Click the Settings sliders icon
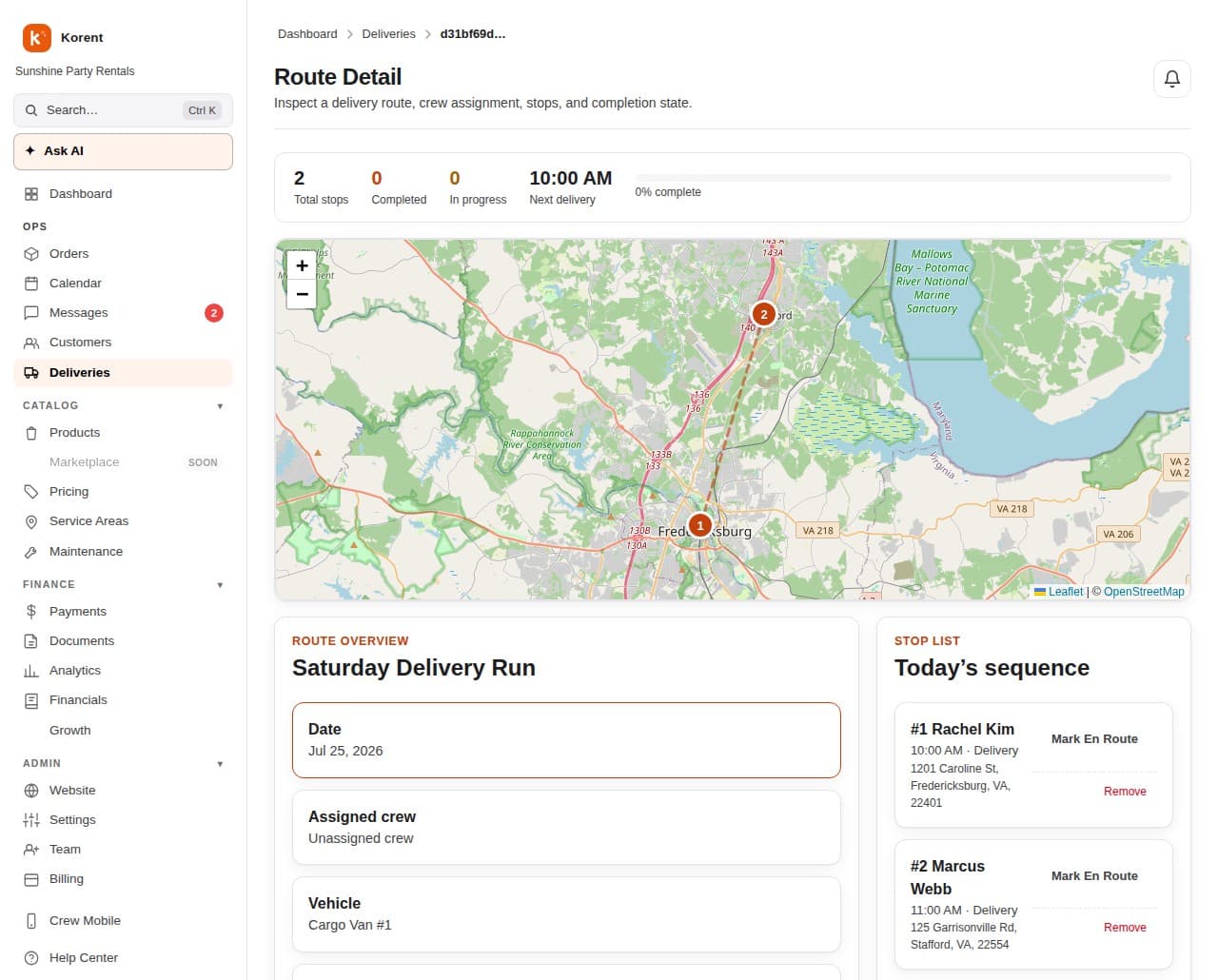This screenshot has width=1218, height=980. (31, 820)
